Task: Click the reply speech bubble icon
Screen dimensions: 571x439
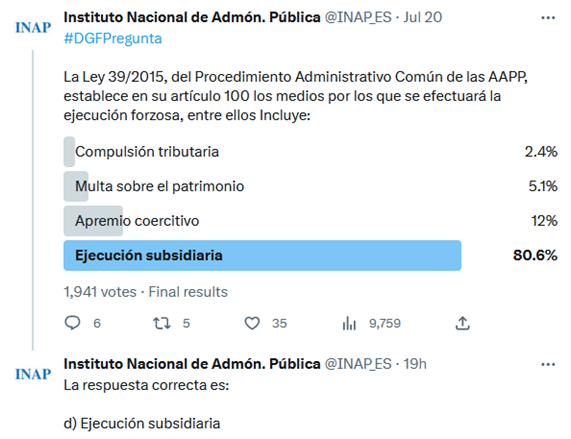Action: [72, 323]
